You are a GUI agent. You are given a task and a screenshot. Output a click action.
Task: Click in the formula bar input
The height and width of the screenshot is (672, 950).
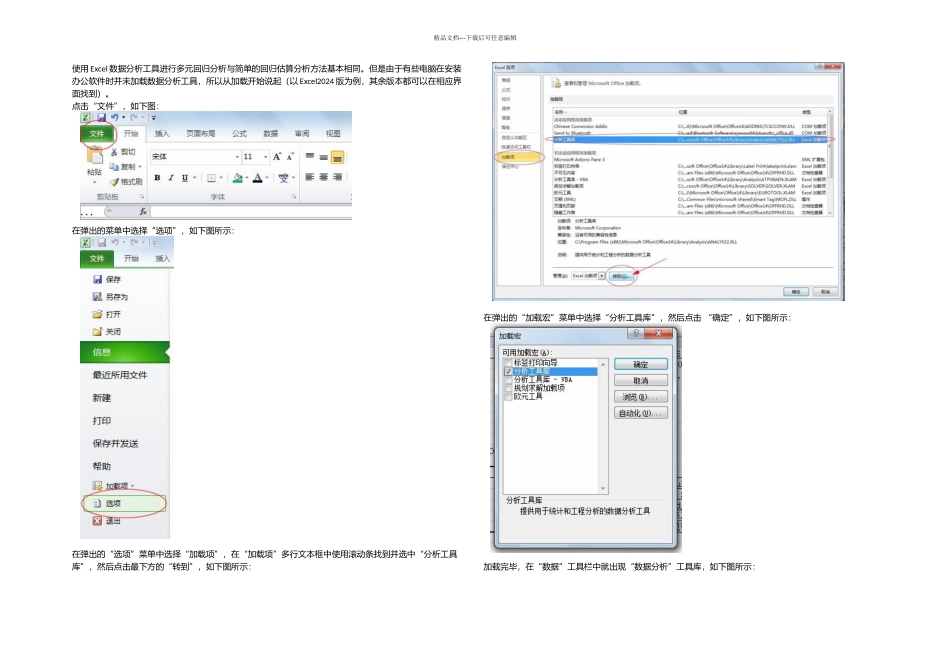(251, 211)
